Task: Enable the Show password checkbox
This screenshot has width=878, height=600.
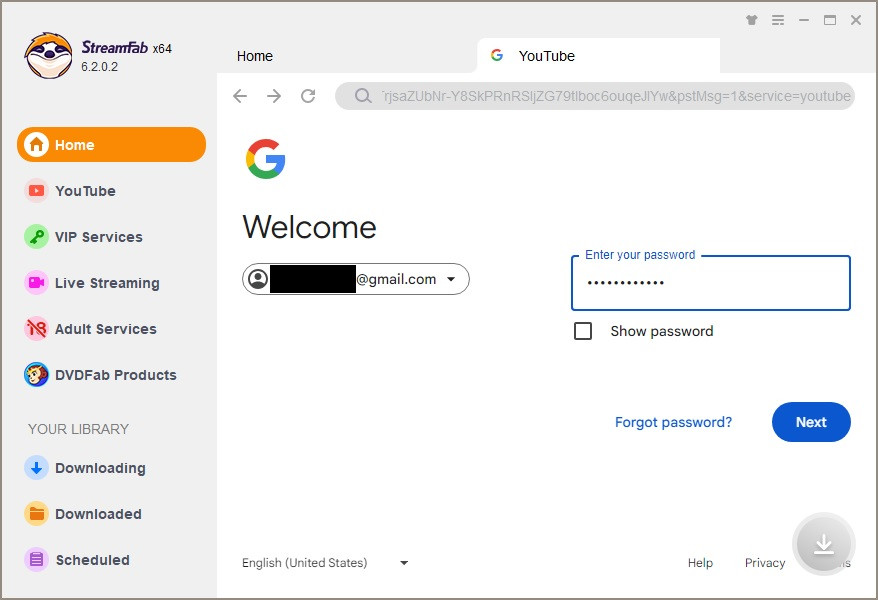Action: click(x=583, y=331)
